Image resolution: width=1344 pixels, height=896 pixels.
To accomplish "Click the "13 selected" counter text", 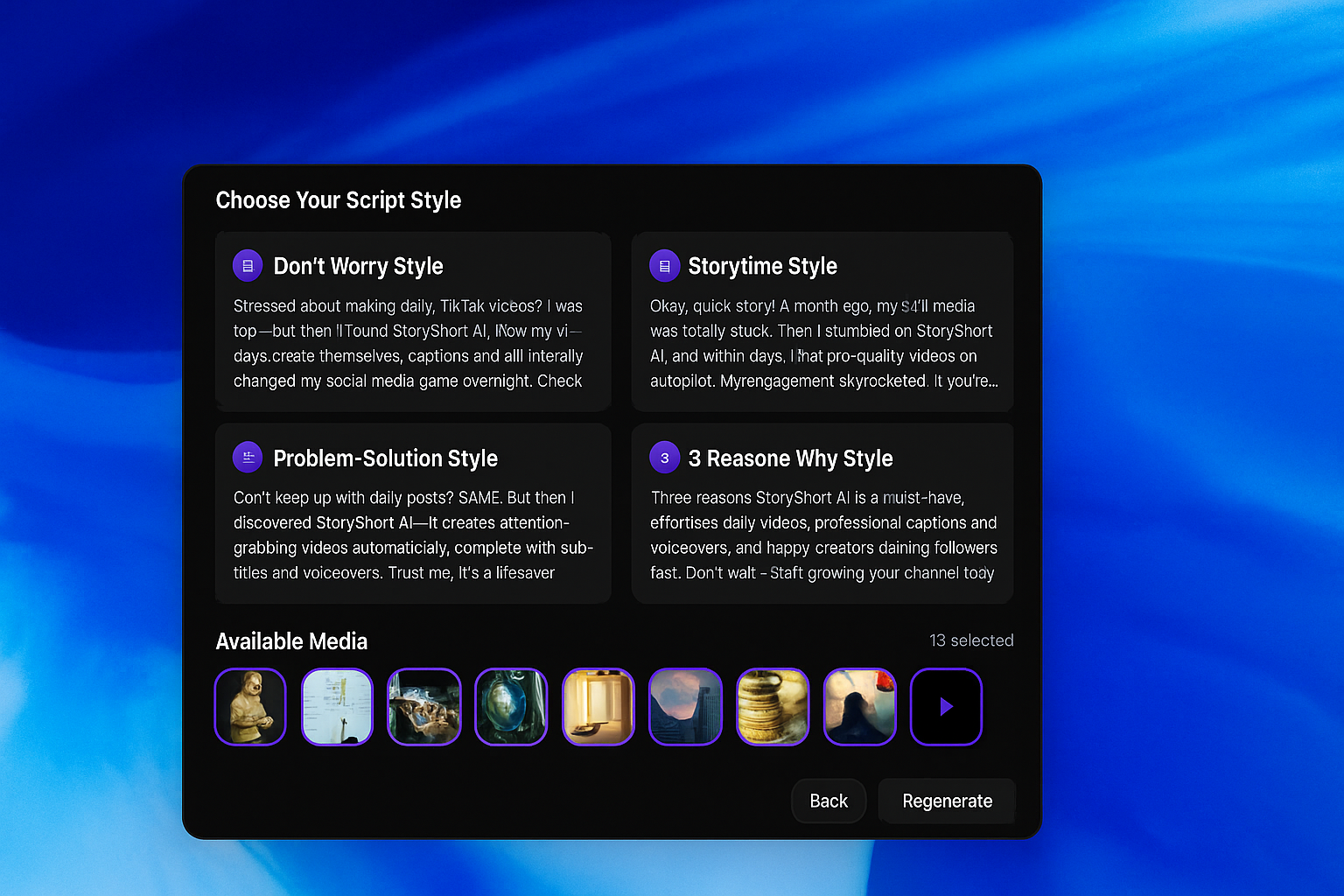I will (971, 640).
